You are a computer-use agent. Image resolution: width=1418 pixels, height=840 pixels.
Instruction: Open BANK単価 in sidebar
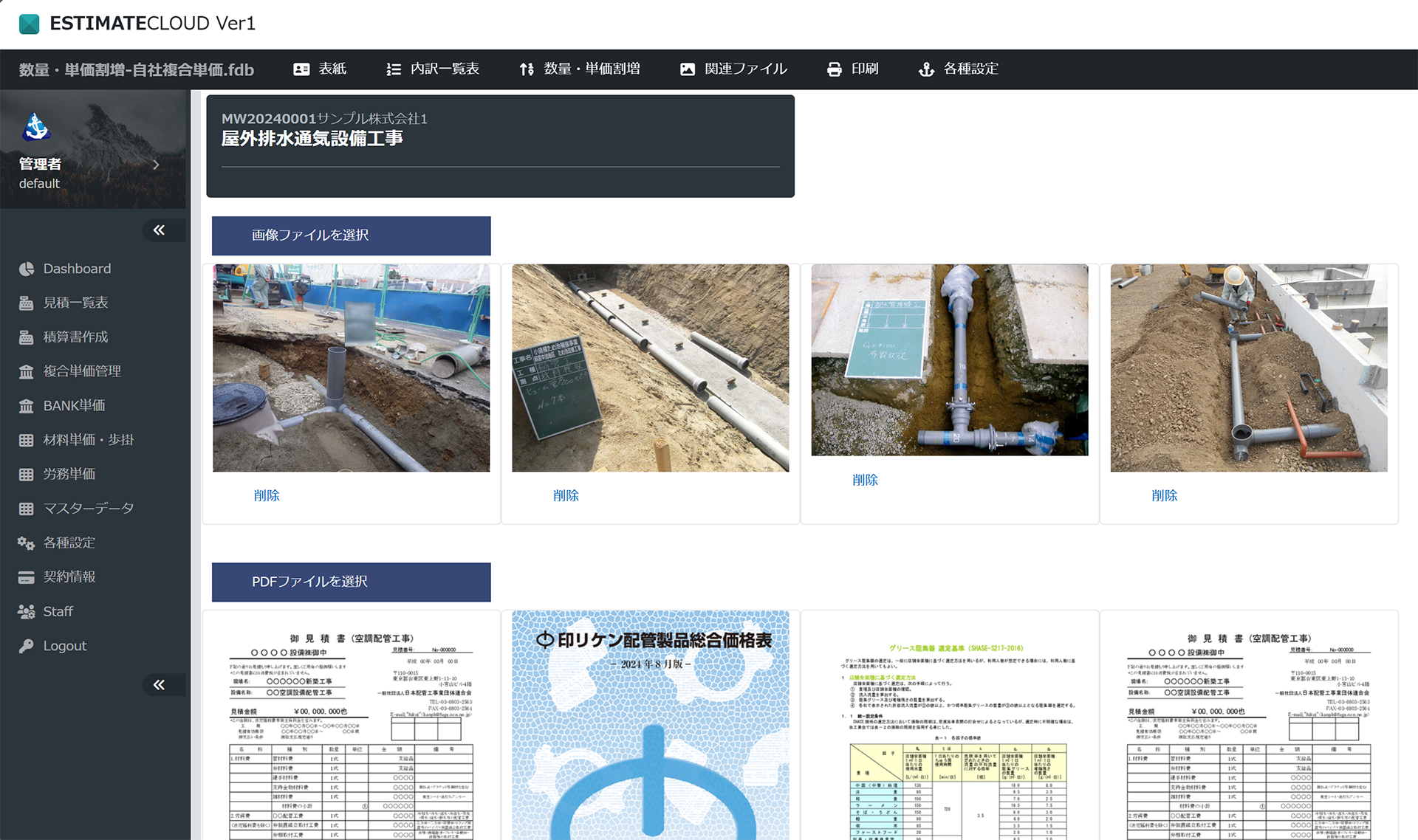click(x=74, y=406)
